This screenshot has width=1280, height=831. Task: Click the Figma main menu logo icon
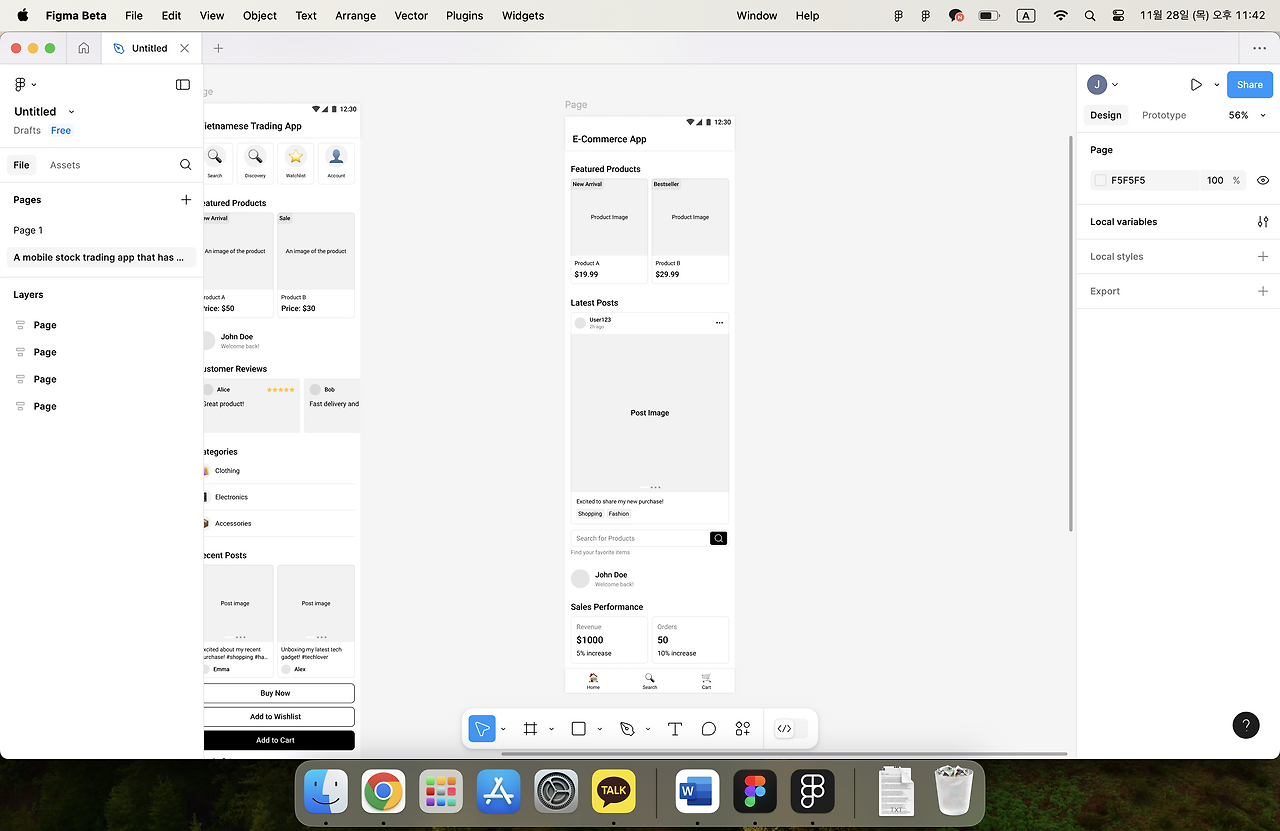tap(20, 85)
